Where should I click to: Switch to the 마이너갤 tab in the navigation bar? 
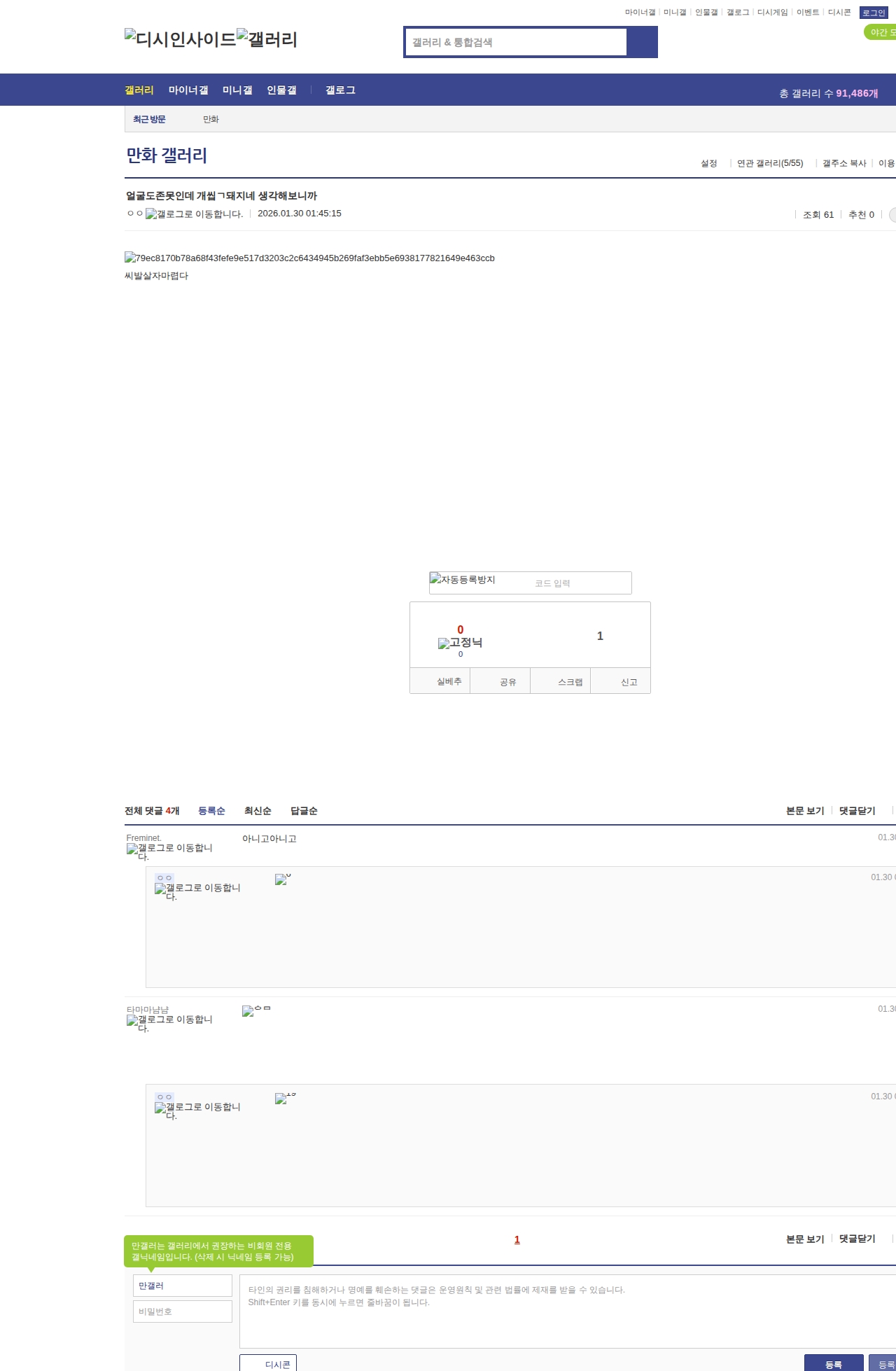click(x=188, y=90)
